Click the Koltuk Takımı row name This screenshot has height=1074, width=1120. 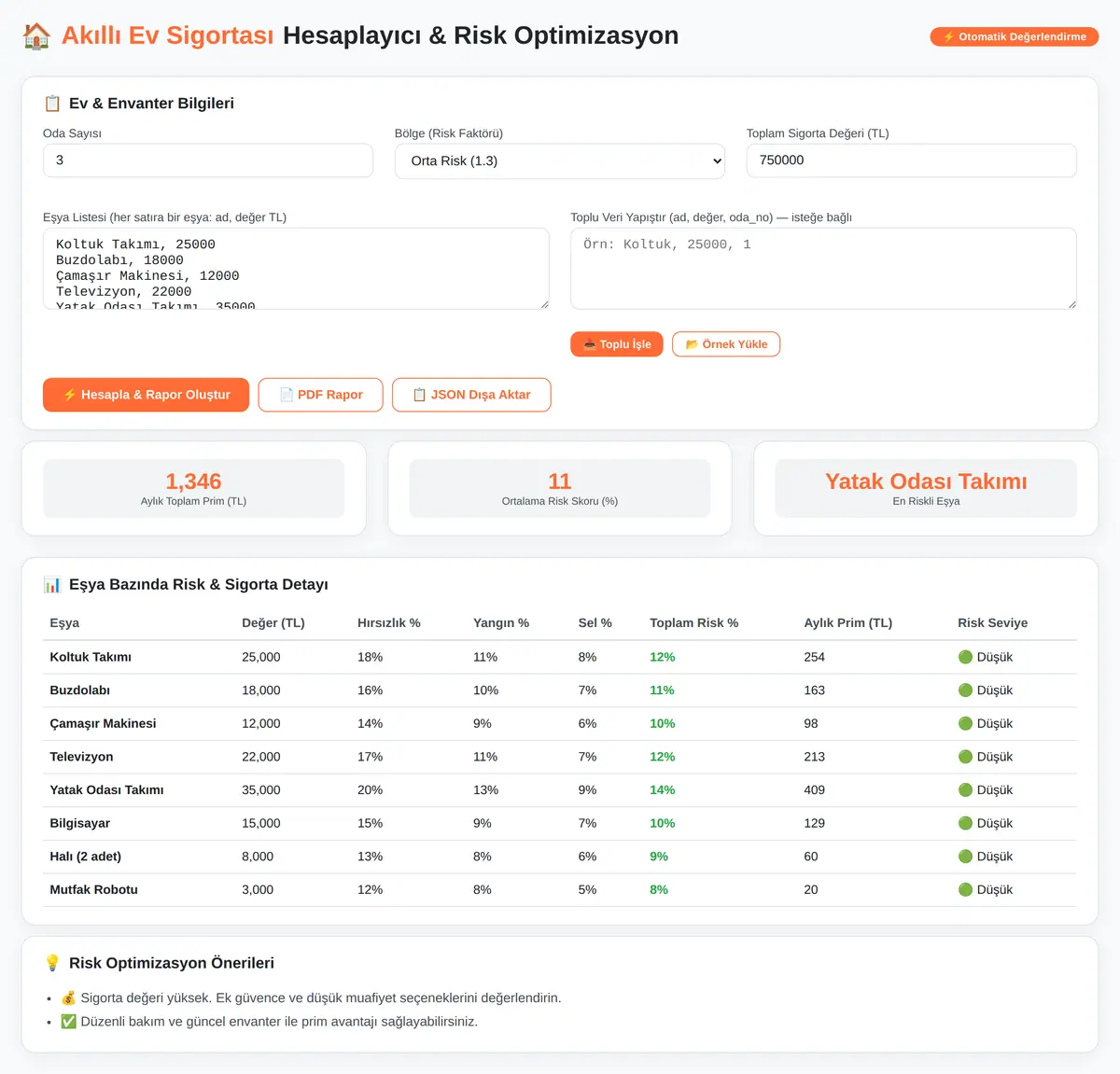[91, 657]
